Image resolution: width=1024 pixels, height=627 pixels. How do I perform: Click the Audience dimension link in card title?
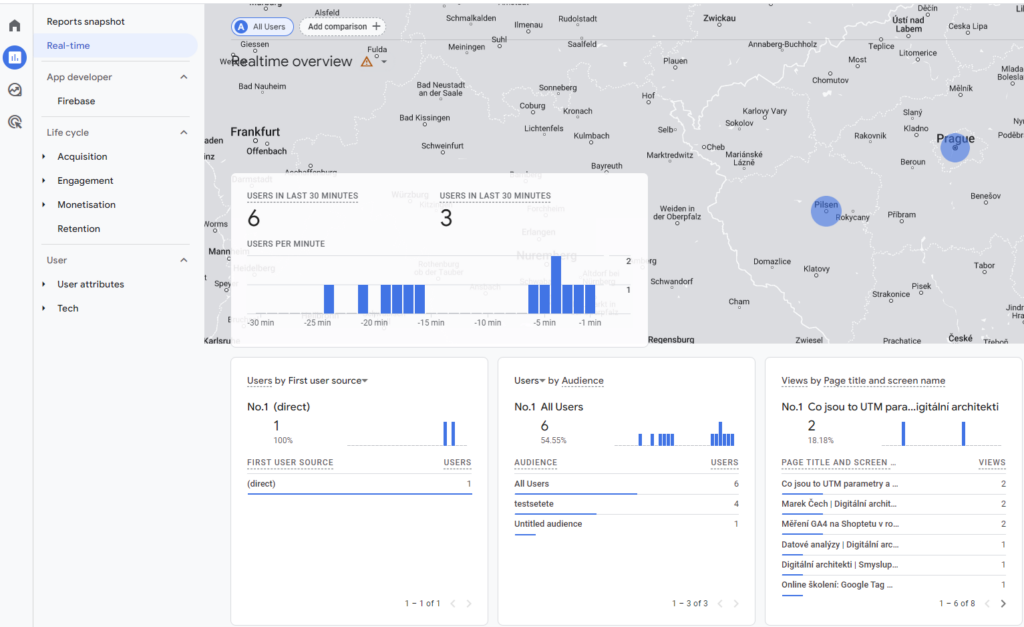click(583, 381)
